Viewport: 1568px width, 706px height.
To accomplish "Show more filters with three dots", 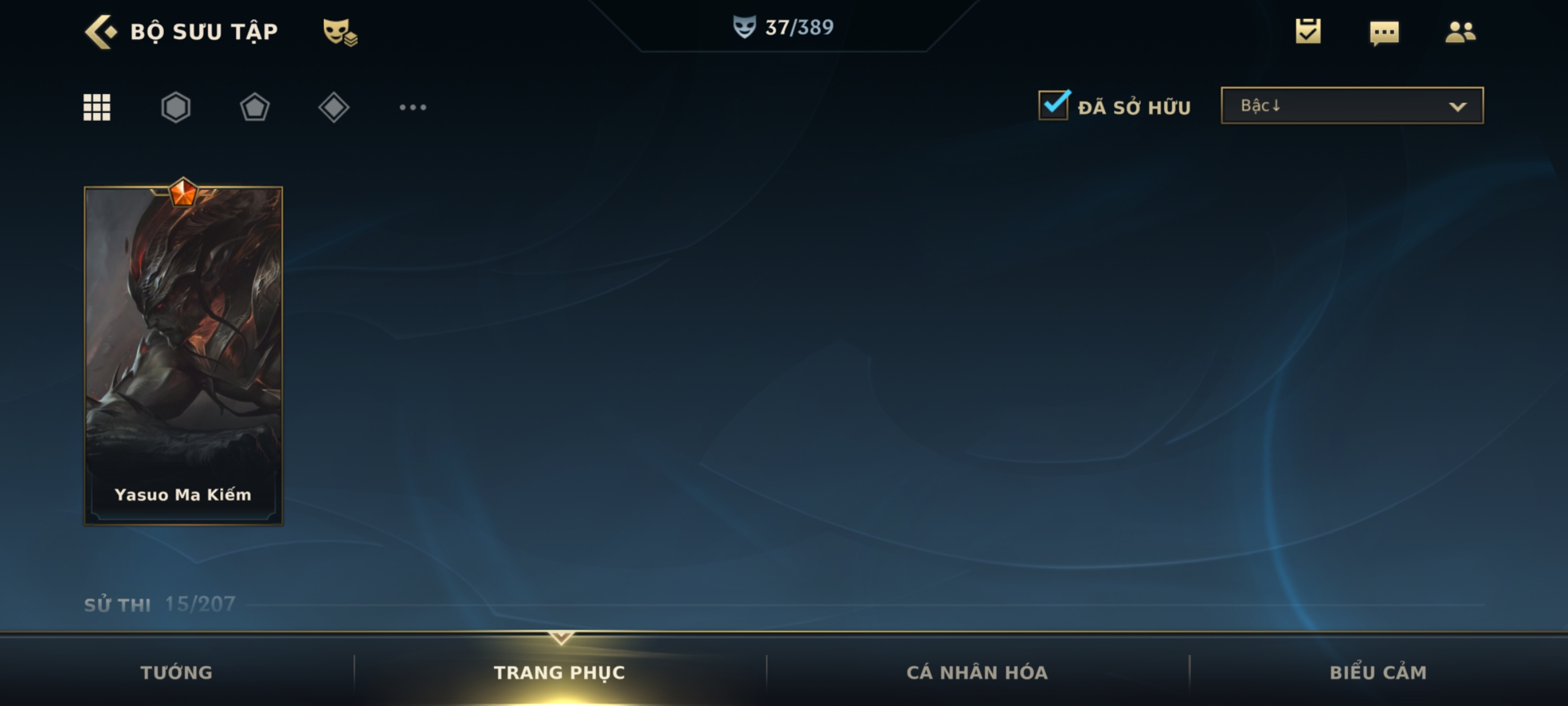I will tap(413, 107).
